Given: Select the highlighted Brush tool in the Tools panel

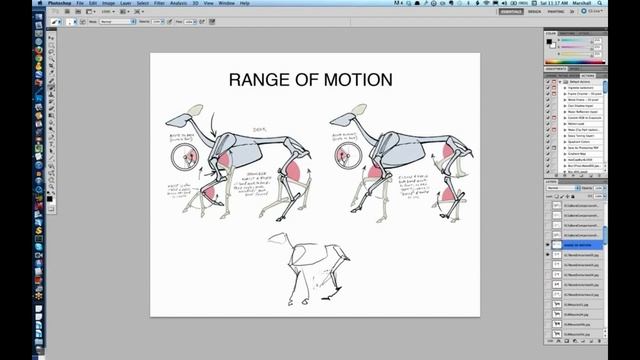Looking at the screenshot, I should (51, 87).
